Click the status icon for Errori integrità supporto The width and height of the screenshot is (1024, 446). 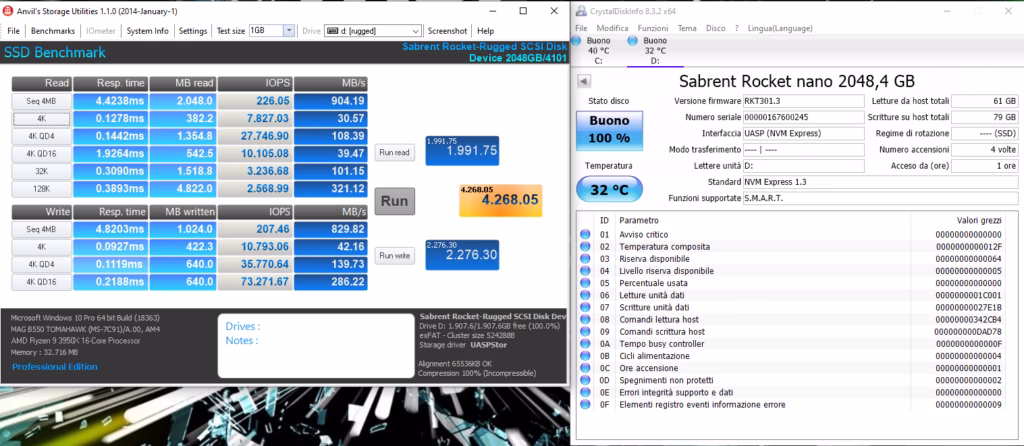coord(585,392)
